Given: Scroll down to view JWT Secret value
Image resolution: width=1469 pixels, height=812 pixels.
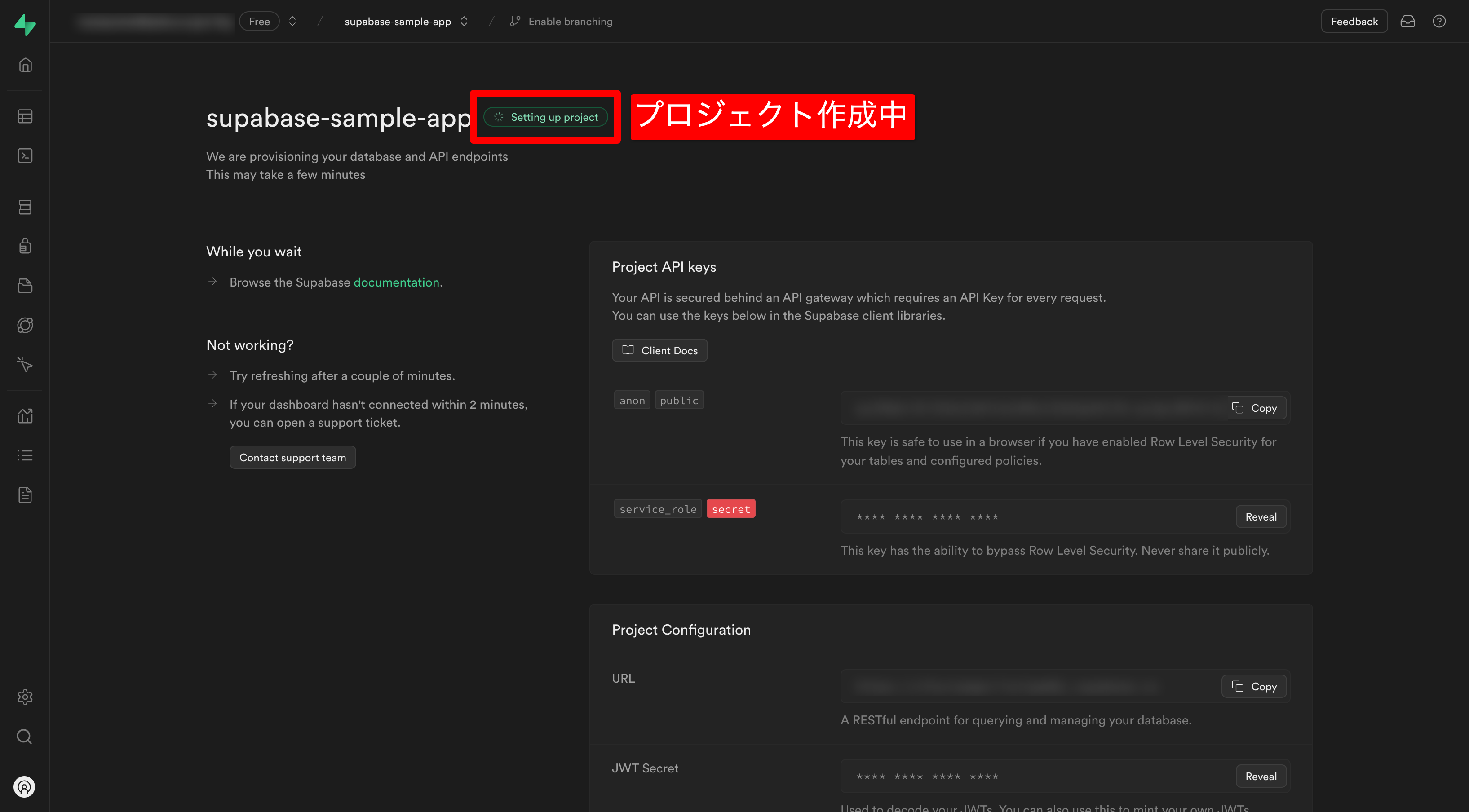Looking at the screenshot, I should pos(1261,776).
